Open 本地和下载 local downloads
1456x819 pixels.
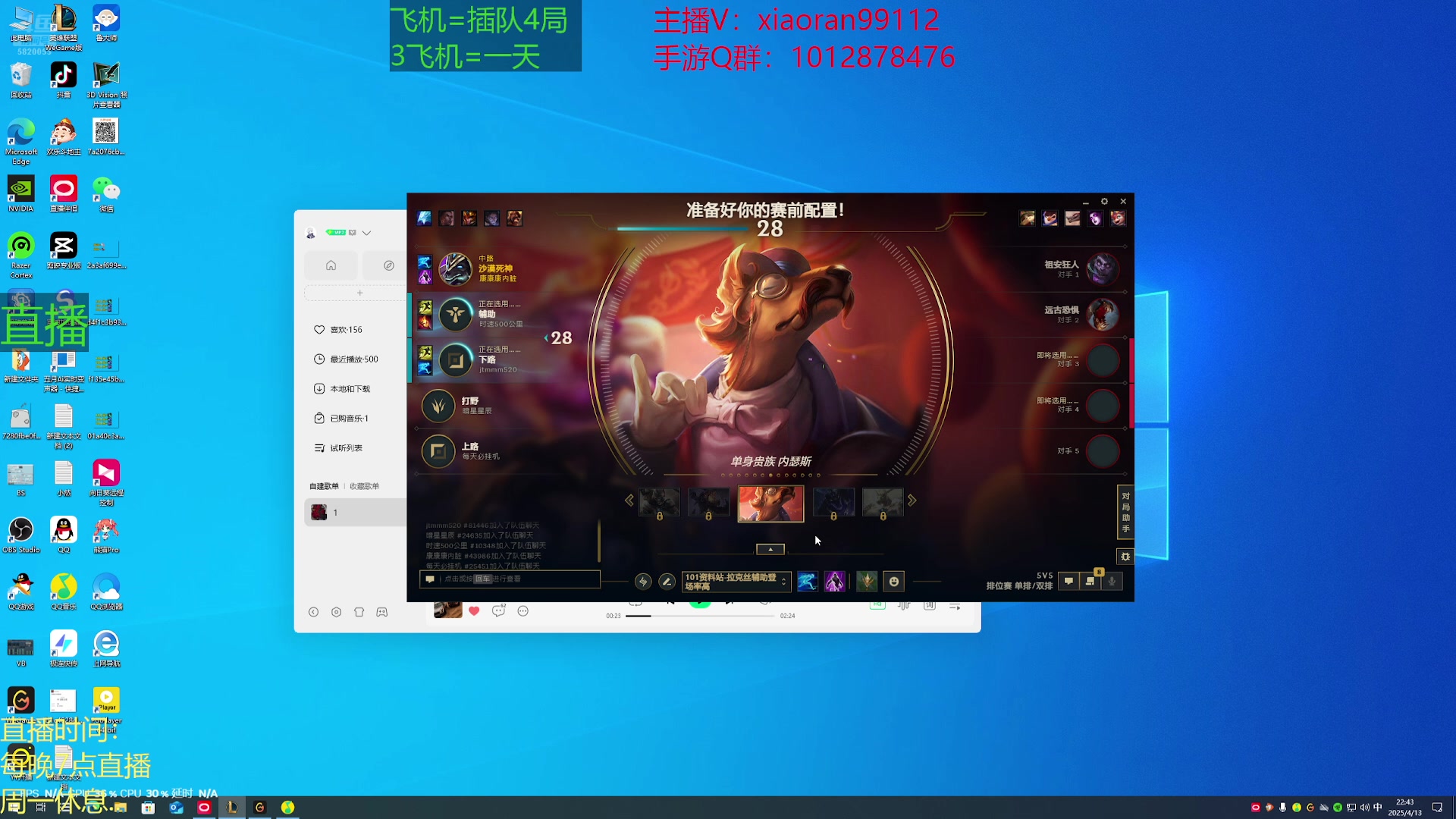point(342,389)
